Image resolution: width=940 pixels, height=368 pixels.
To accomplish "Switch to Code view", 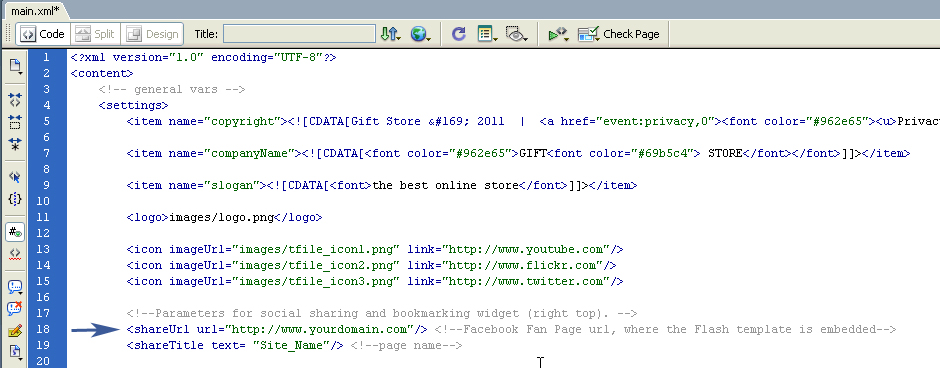I will point(42,34).
